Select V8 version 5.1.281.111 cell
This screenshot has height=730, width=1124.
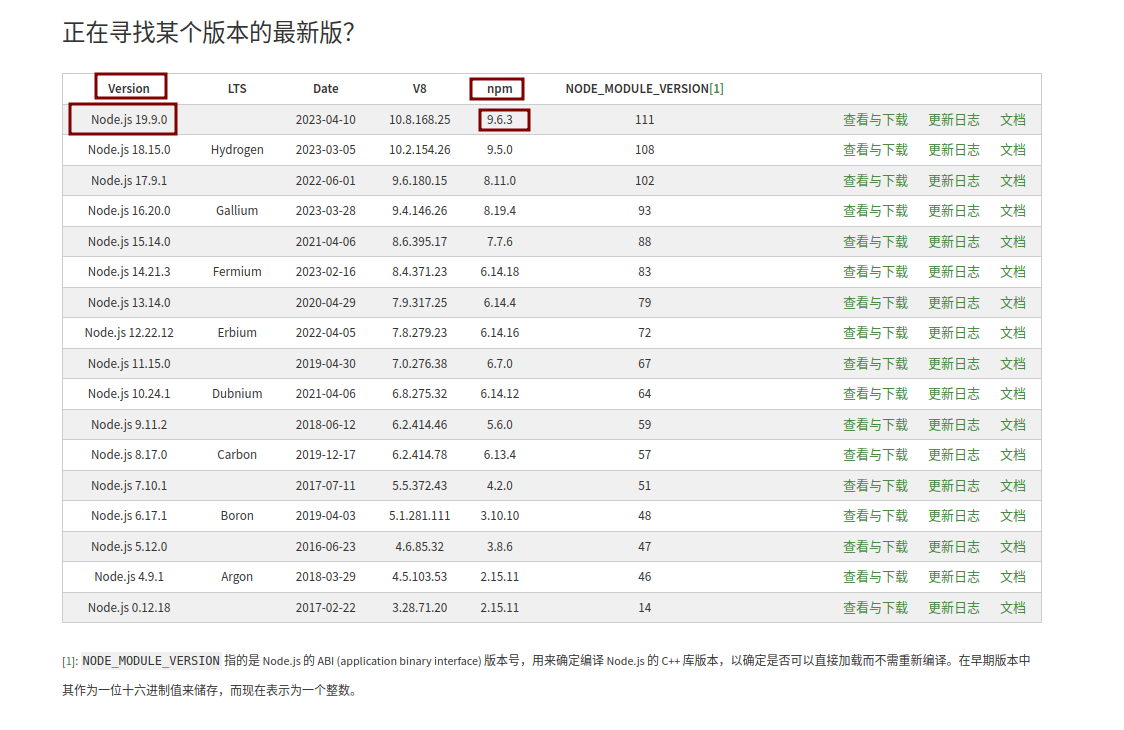coord(419,516)
